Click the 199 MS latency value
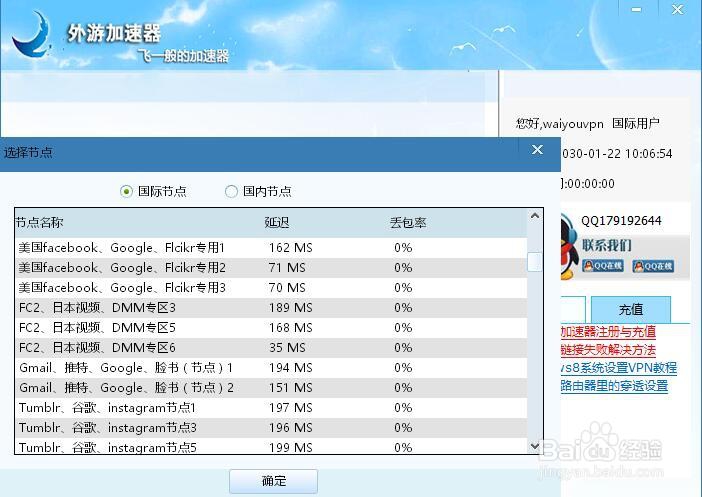 coord(291,447)
